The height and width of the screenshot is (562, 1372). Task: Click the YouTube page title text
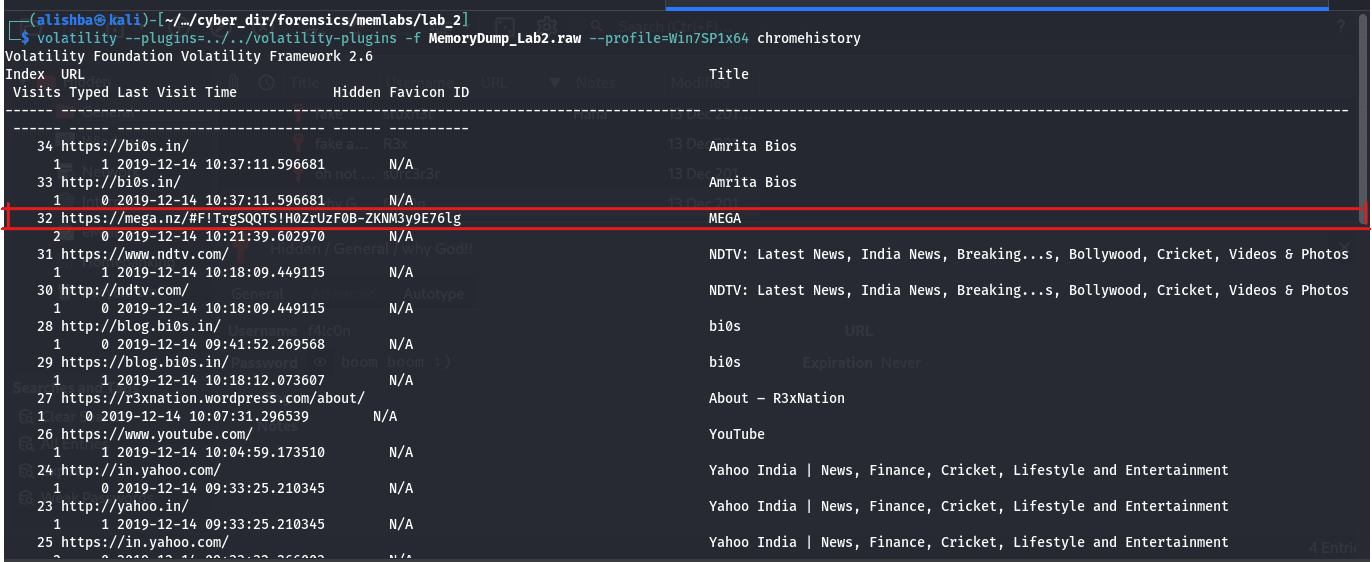click(736, 434)
